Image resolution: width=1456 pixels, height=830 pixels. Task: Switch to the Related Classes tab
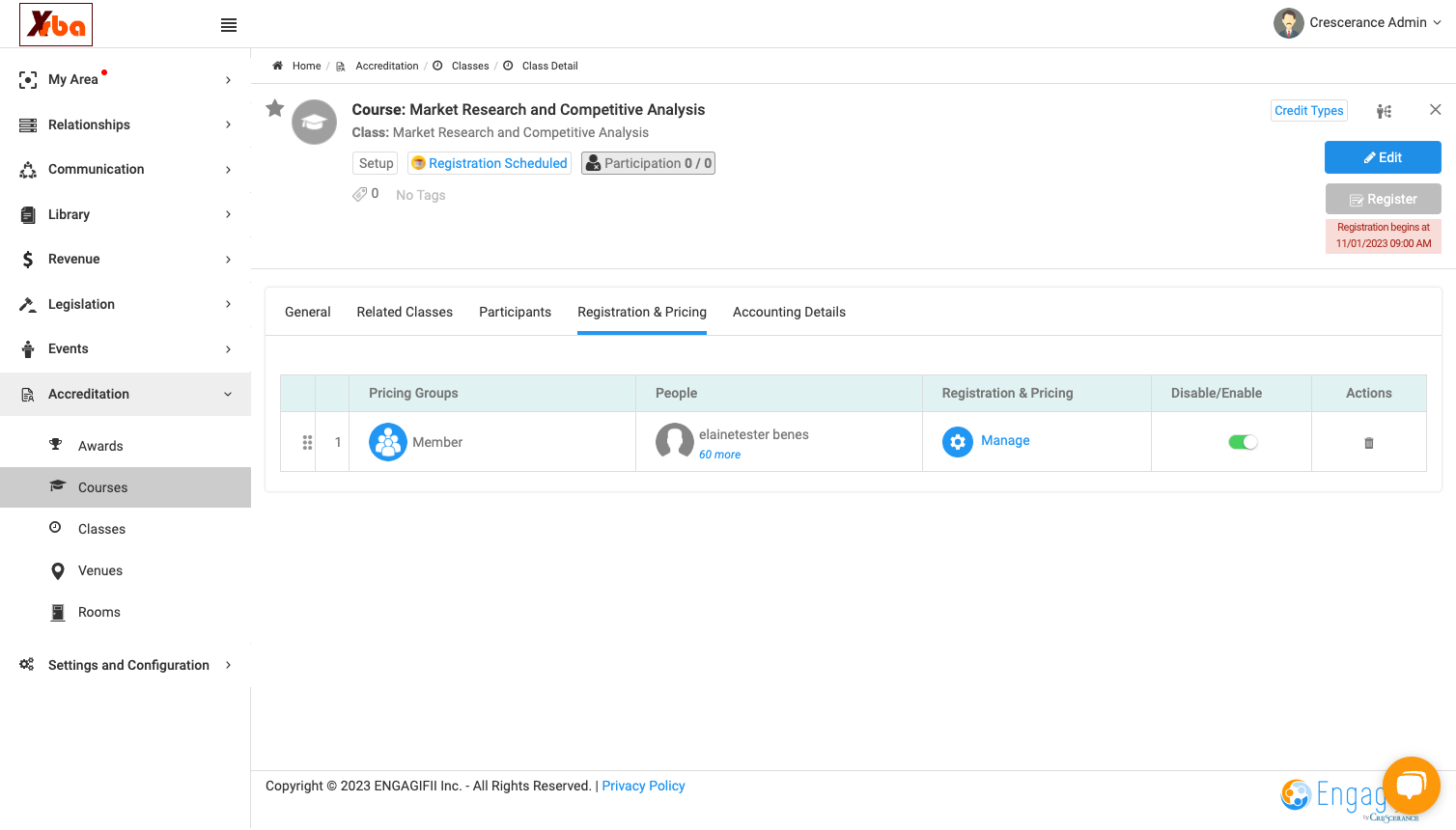[x=405, y=312]
